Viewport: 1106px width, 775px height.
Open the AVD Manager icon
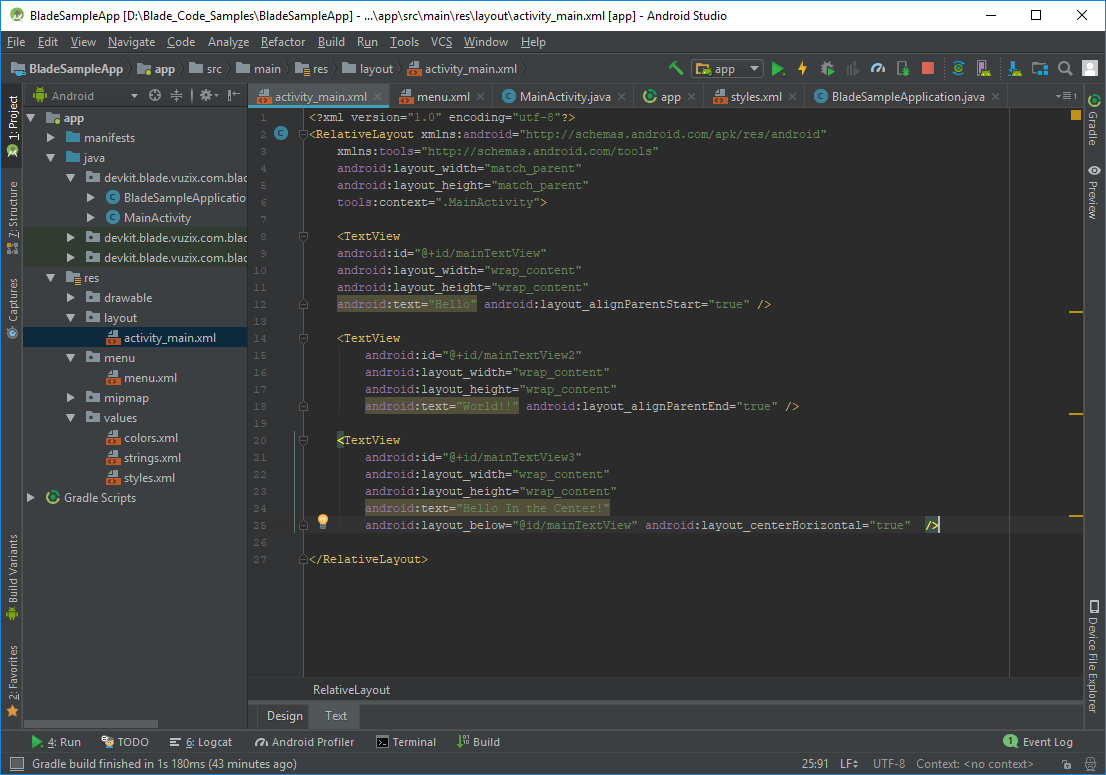983,68
